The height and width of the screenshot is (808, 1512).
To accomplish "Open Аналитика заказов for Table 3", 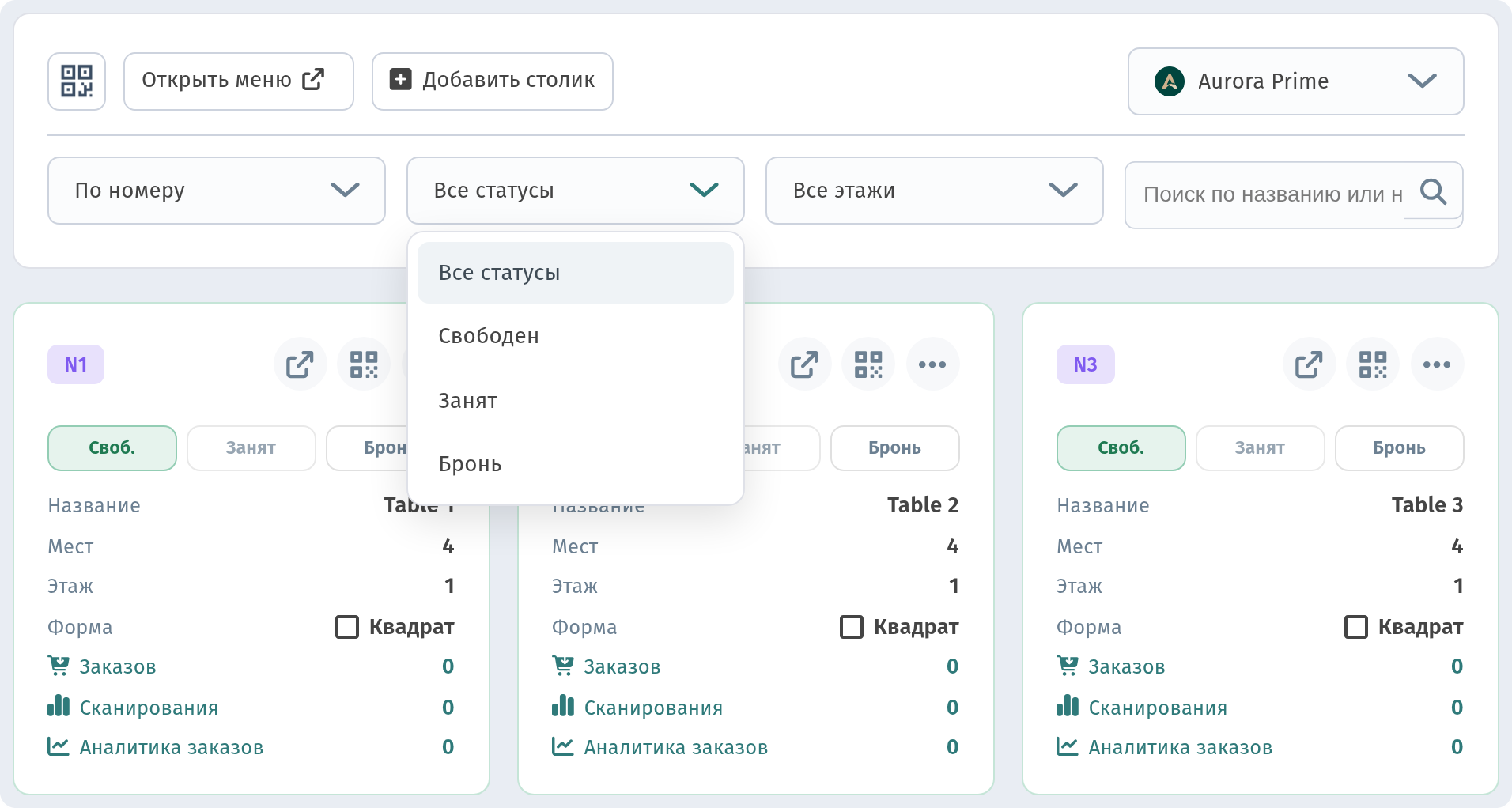I will point(1181,747).
